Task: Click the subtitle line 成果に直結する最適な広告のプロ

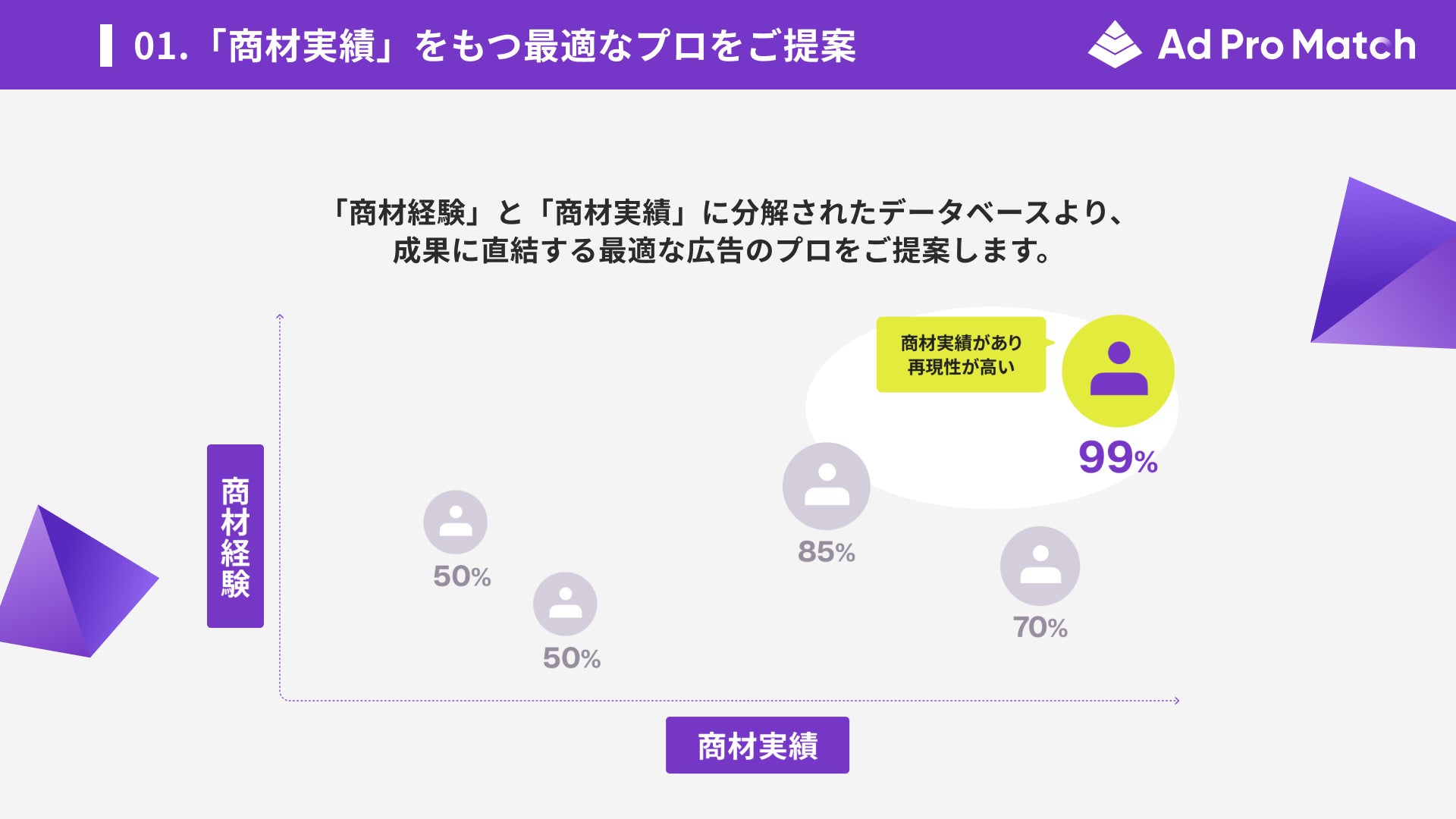Action: (720, 250)
